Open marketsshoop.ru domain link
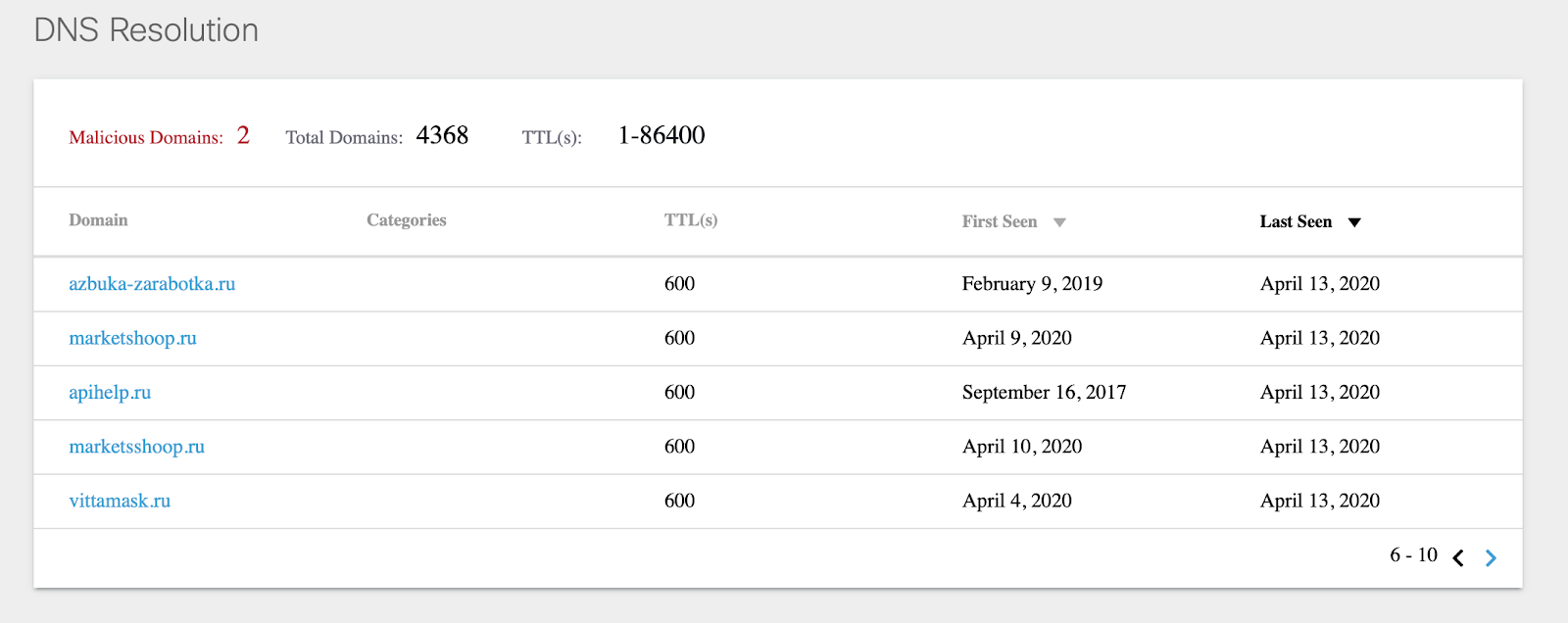This screenshot has width=1568, height=623. point(136,447)
